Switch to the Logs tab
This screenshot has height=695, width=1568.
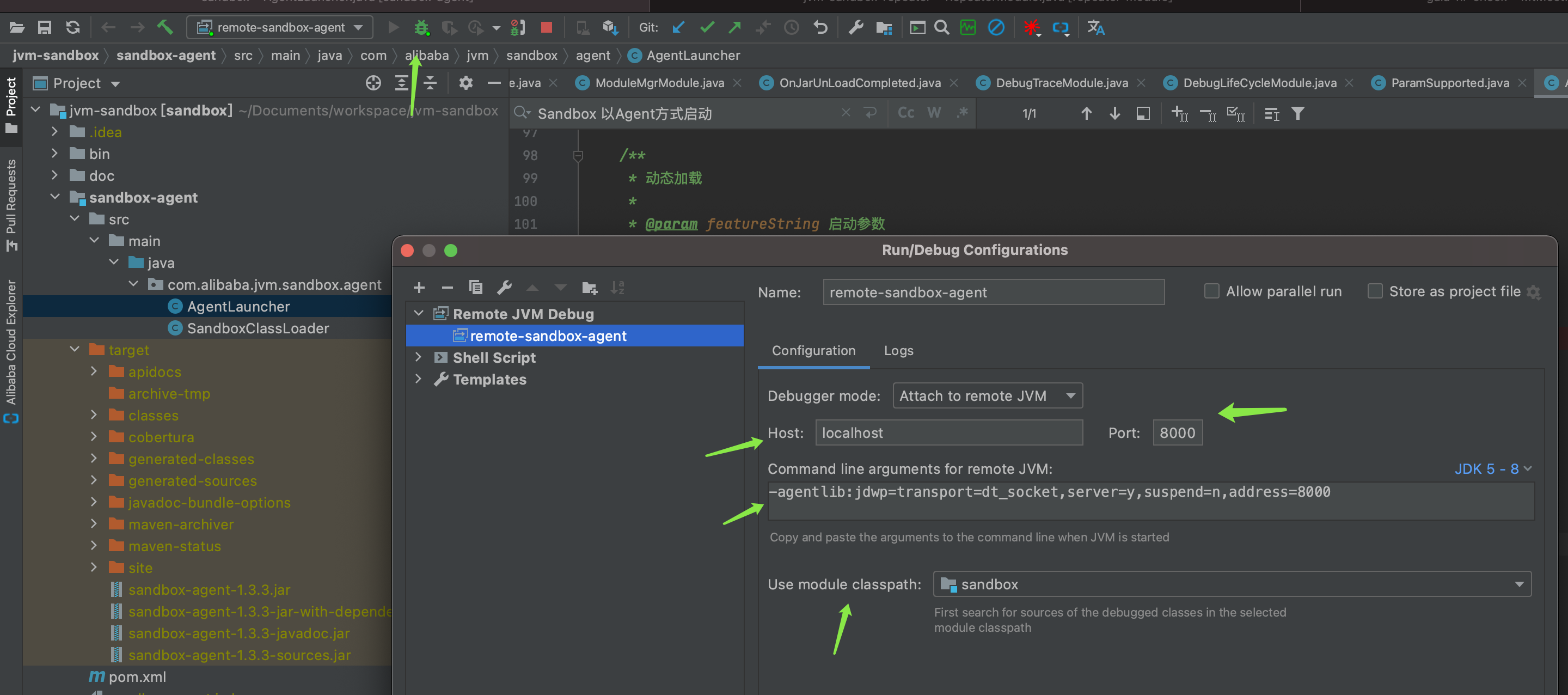click(898, 351)
